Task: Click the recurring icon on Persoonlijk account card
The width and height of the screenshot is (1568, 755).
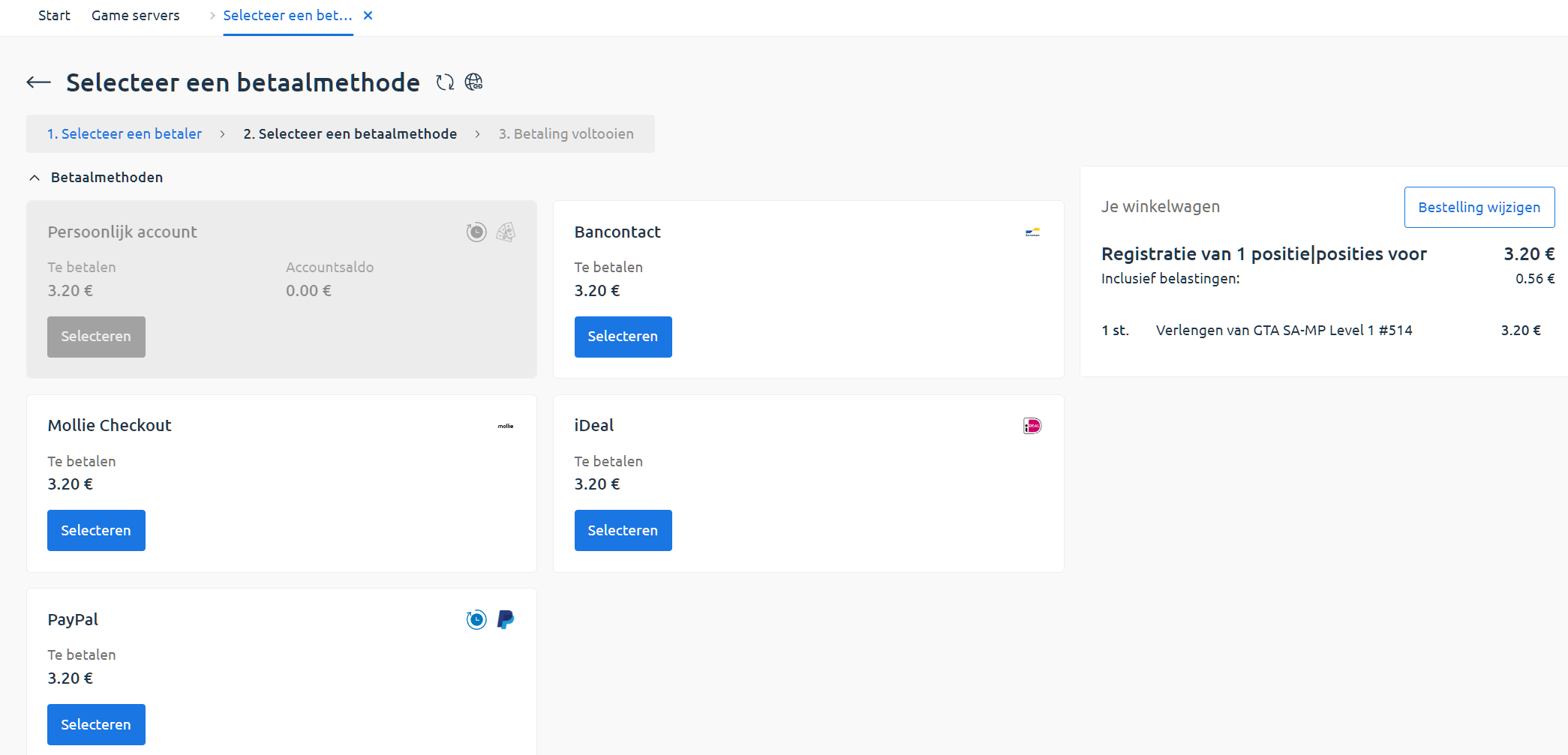Action: 476,232
